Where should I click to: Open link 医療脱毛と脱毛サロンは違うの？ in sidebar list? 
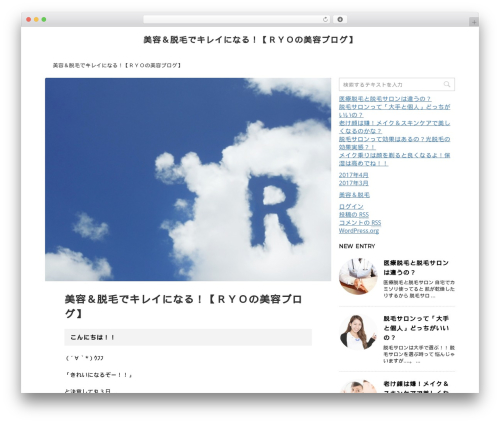click(385, 99)
